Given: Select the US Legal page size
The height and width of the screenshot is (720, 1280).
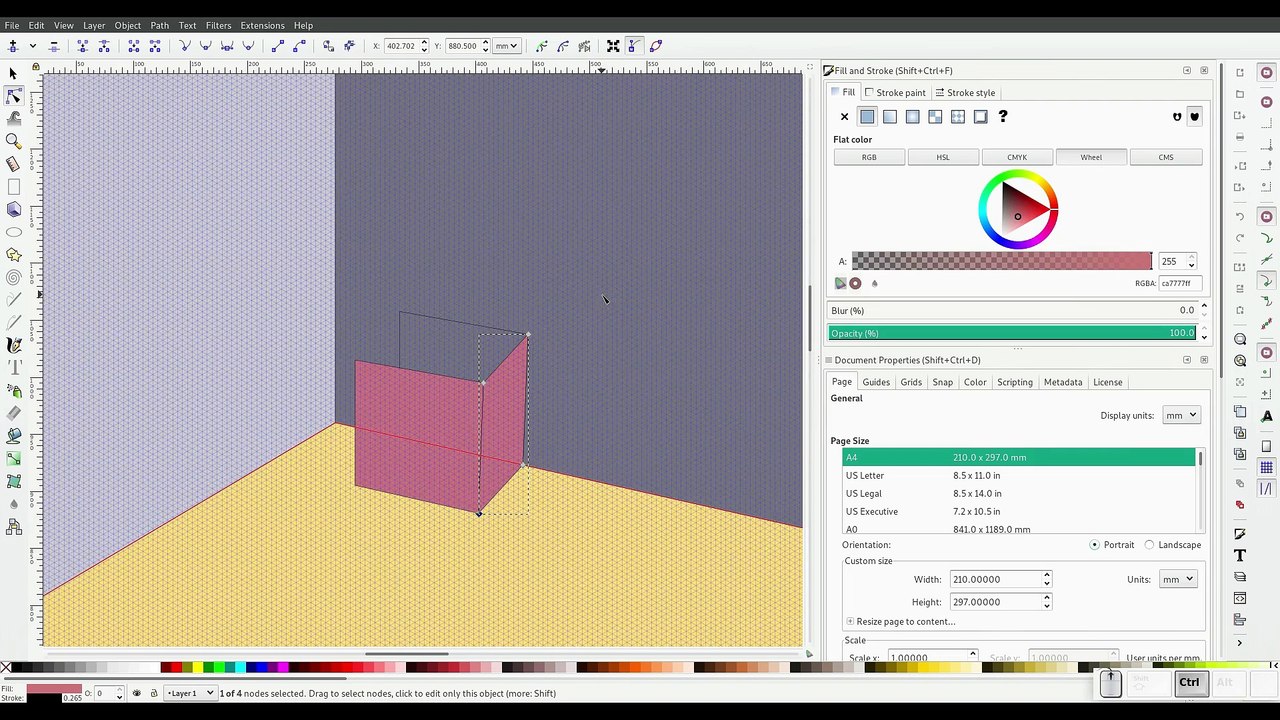Looking at the screenshot, I should point(1019,494).
